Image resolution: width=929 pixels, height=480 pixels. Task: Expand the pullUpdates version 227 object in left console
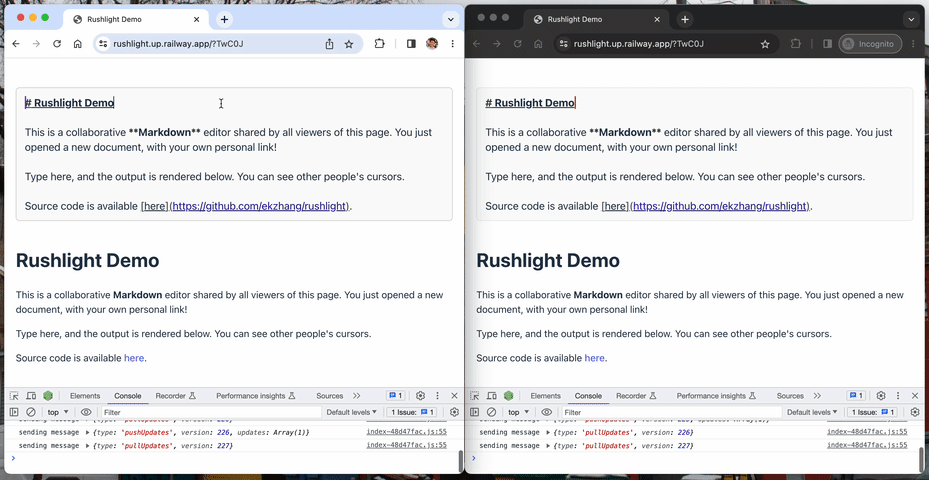pyautogui.click(x=88, y=446)
